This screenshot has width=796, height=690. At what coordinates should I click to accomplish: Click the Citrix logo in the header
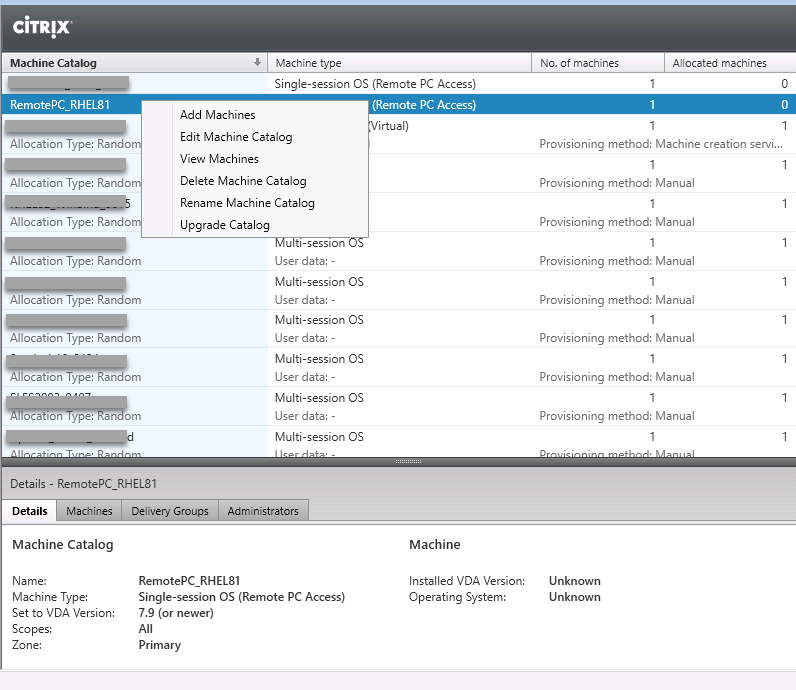(42, 26)
